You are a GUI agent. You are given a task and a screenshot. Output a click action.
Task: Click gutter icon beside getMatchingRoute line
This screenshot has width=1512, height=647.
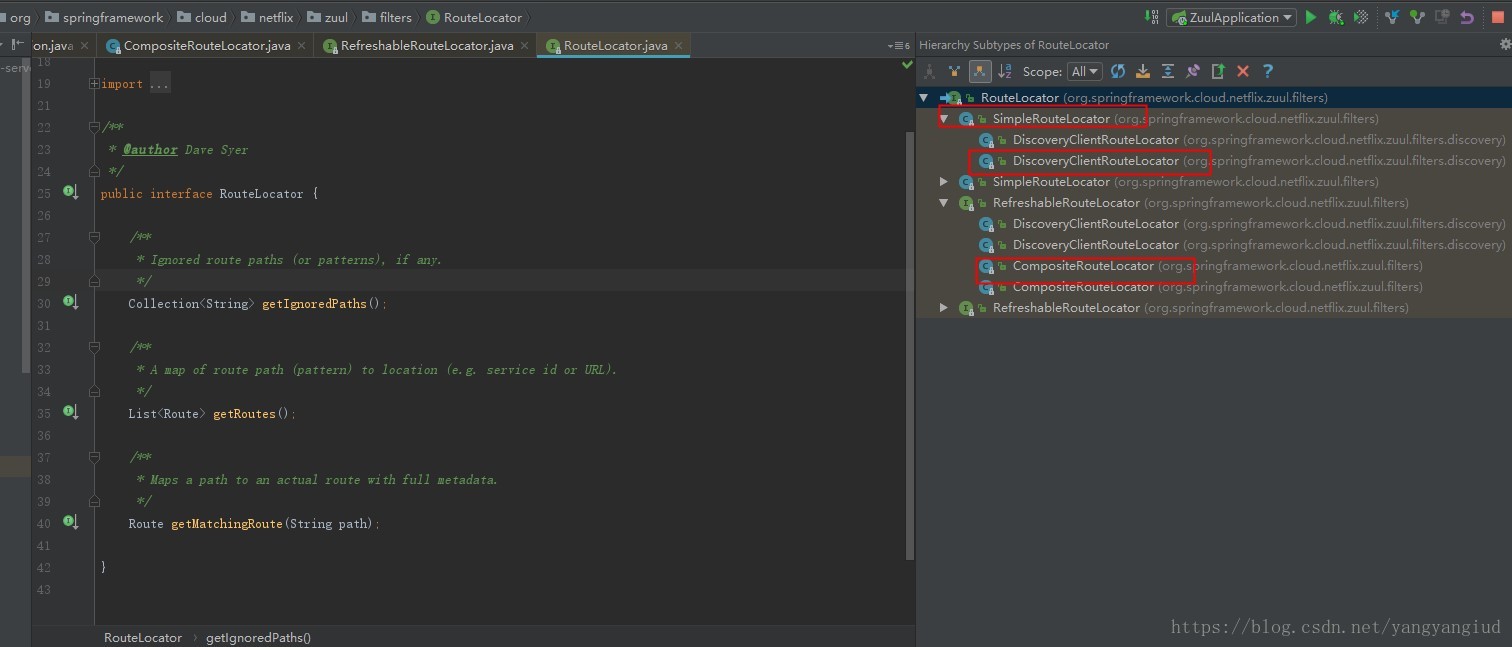coord(70,521)
